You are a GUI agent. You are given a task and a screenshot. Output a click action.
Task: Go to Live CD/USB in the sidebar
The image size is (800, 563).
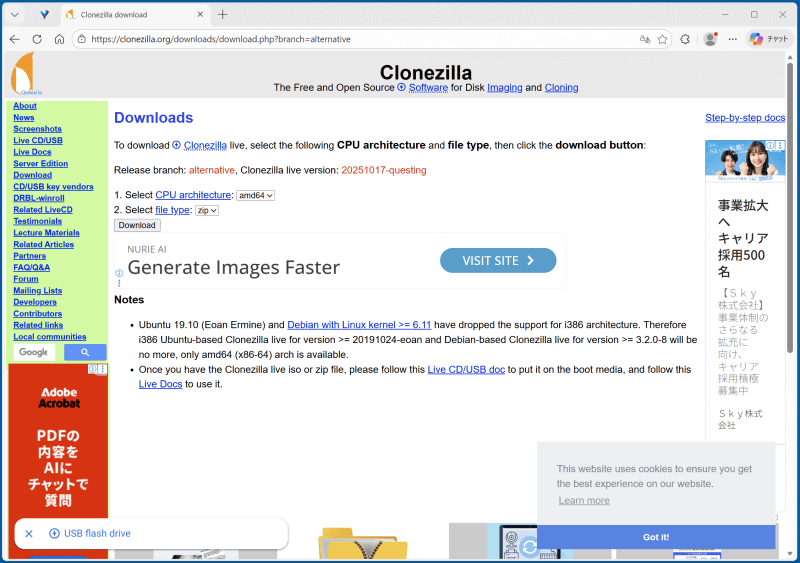38,140
